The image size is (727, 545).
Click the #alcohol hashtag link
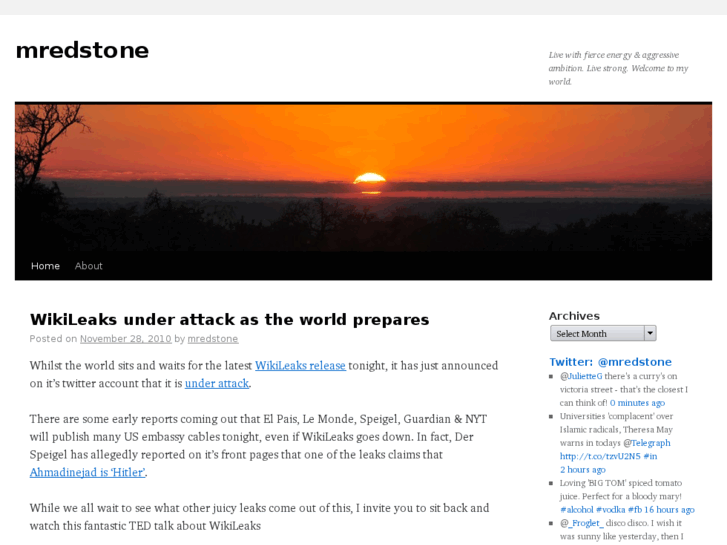[x=577, y=510]
